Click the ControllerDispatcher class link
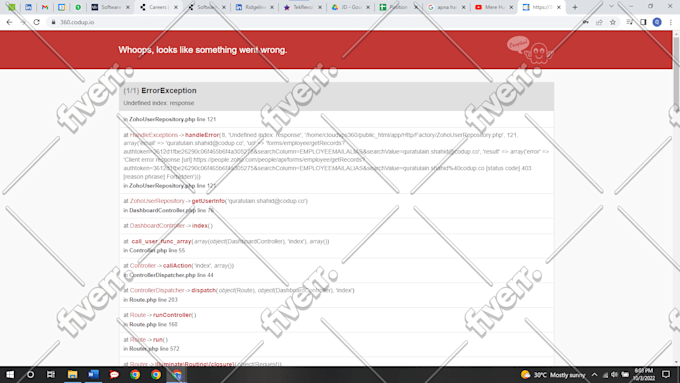680x383 pixels. 157,290
